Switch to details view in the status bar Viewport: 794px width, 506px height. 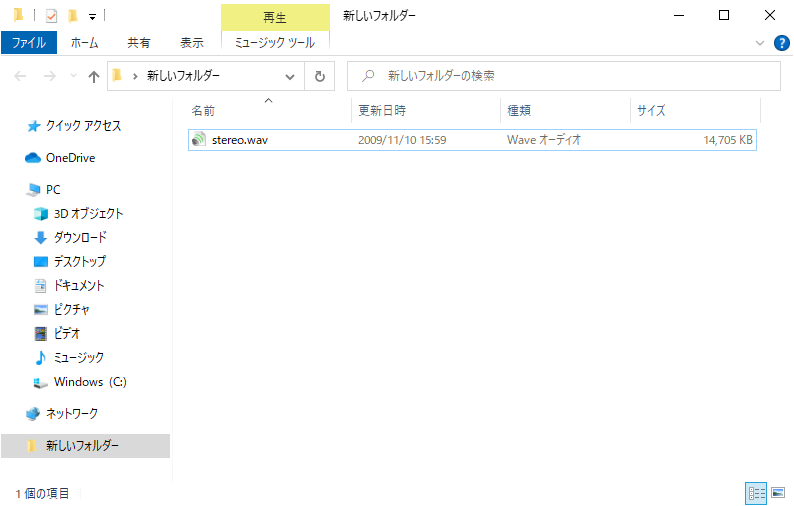(757, 493)
